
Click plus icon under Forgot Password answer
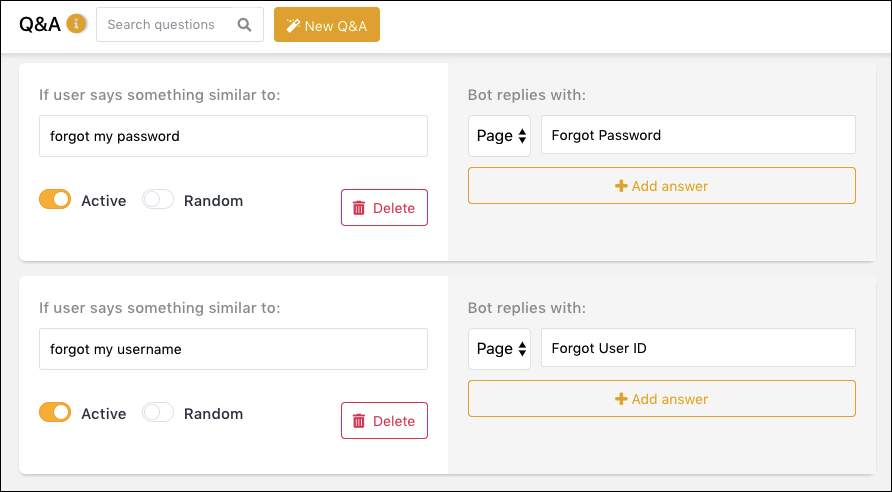coord(621,185)
